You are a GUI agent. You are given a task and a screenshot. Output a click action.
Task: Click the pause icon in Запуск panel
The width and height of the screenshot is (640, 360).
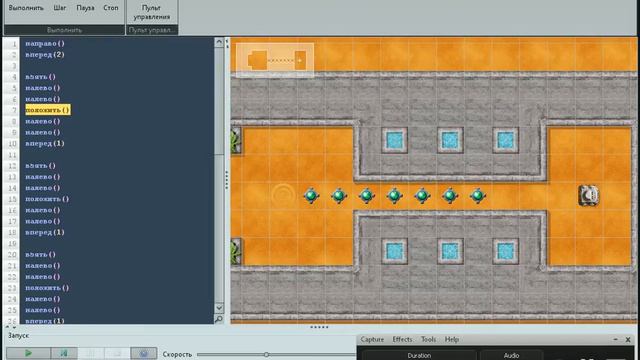tap(91, 353)
